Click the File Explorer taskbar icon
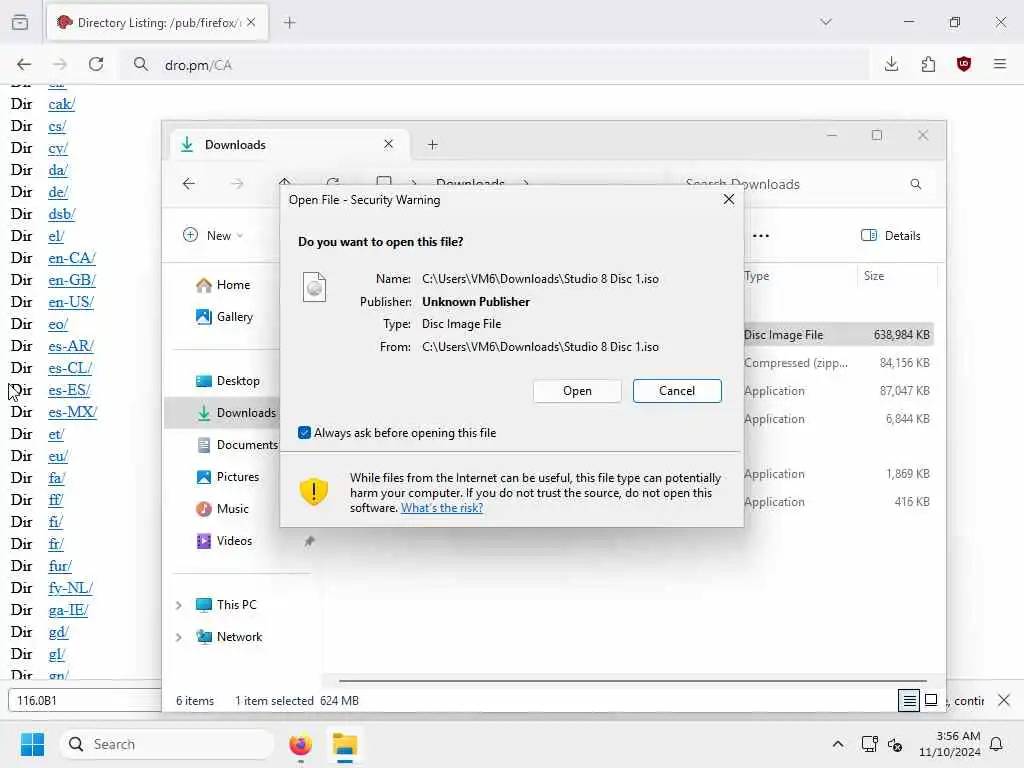 [x=344, y=744]
